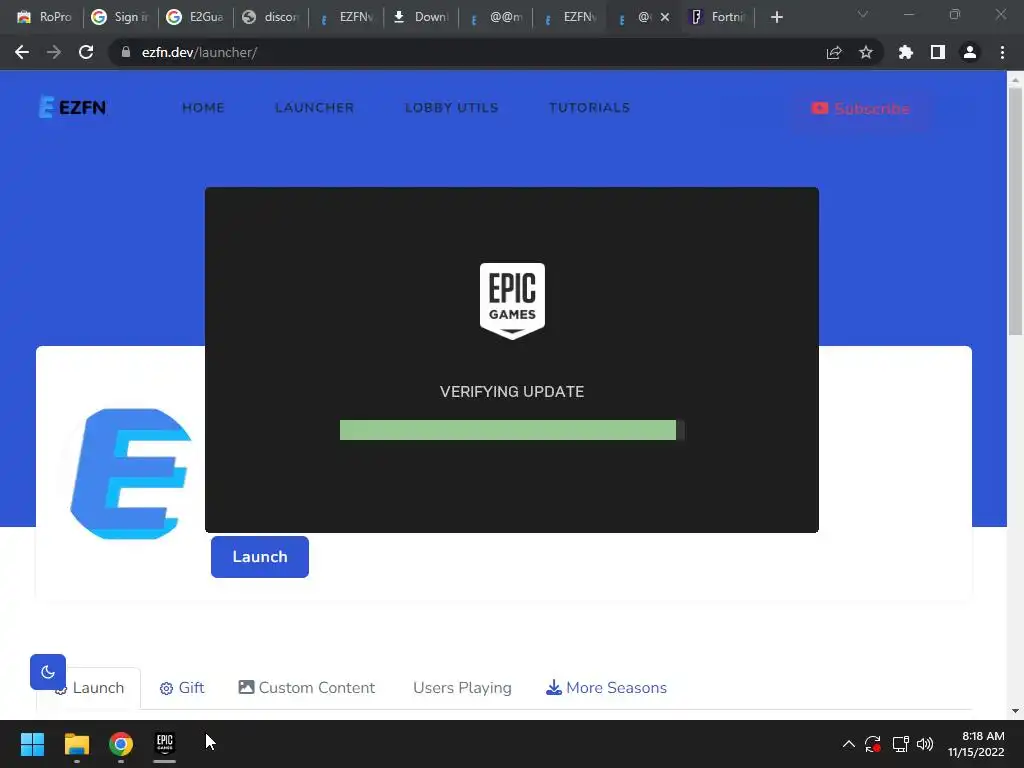
Task: Open the More Seasons download link
Action: pyautogui.click(x=607, y=688)
